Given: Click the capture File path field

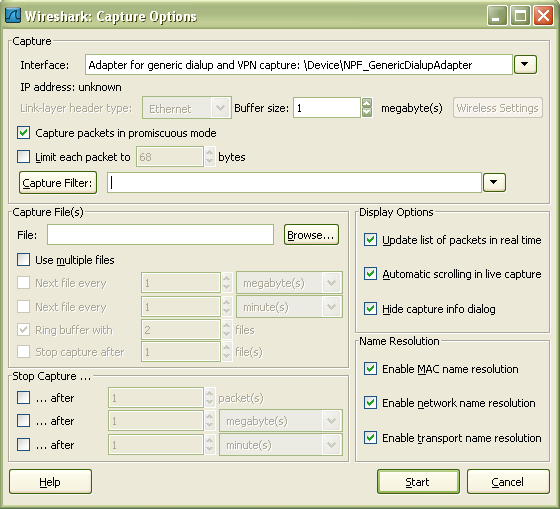Looking at the screenshot, I should click(160, 235).
